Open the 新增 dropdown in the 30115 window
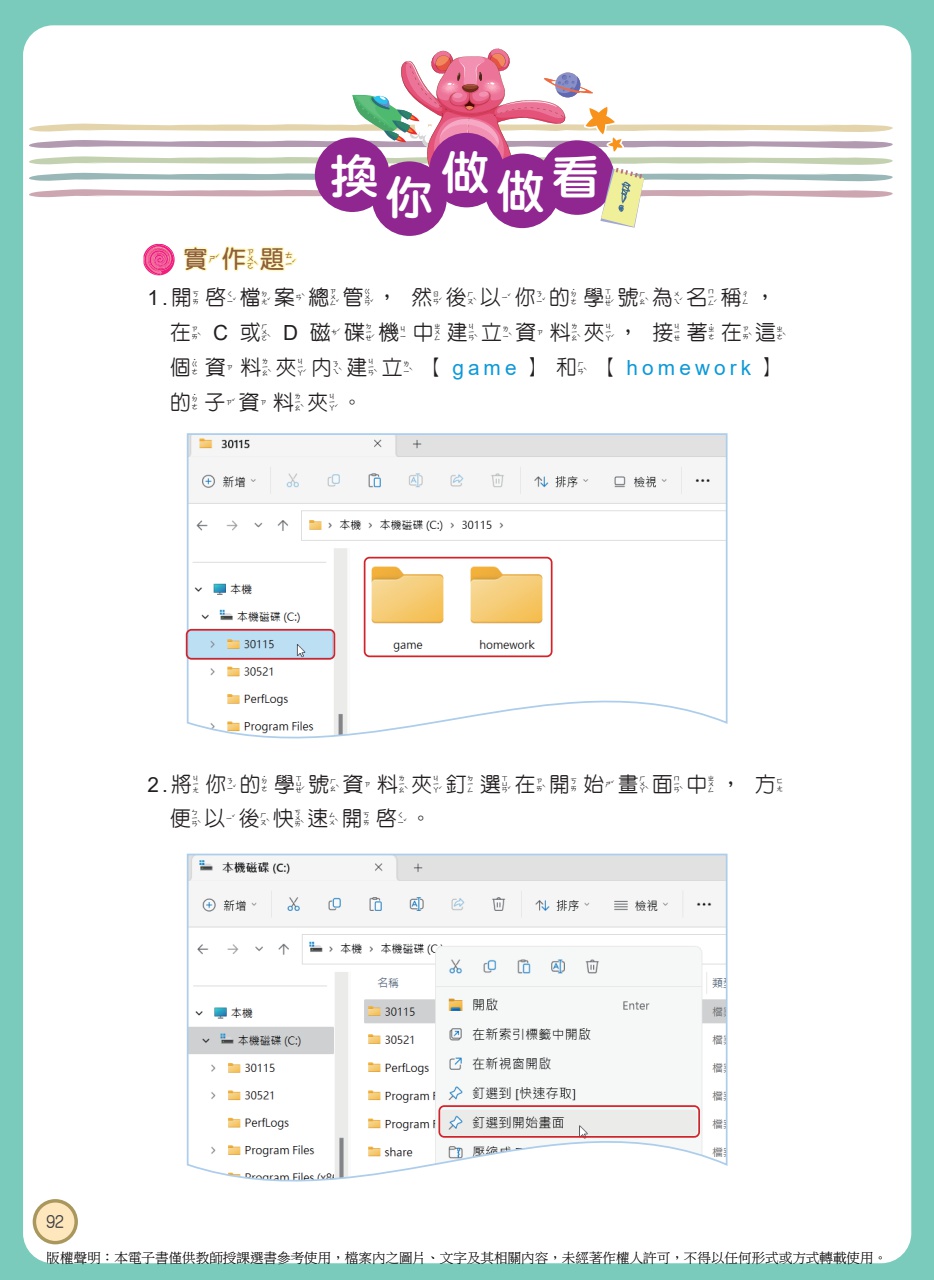Screen dimensions: 934x1280 click(x=230, y=481)
